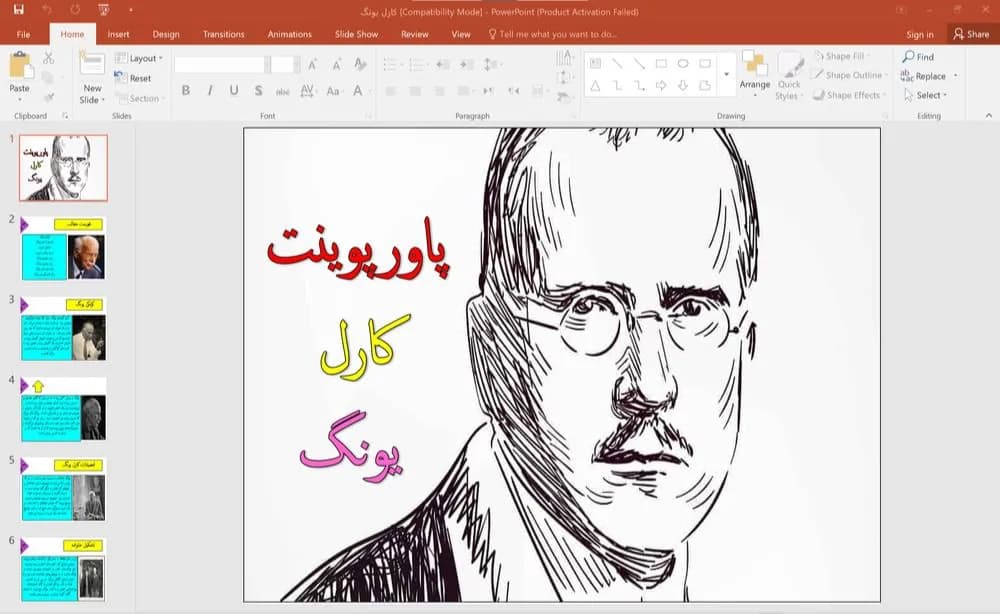This screenshot has width=1000, height=614.
Task: Expand Shape Effects menu
Action: 850,95
